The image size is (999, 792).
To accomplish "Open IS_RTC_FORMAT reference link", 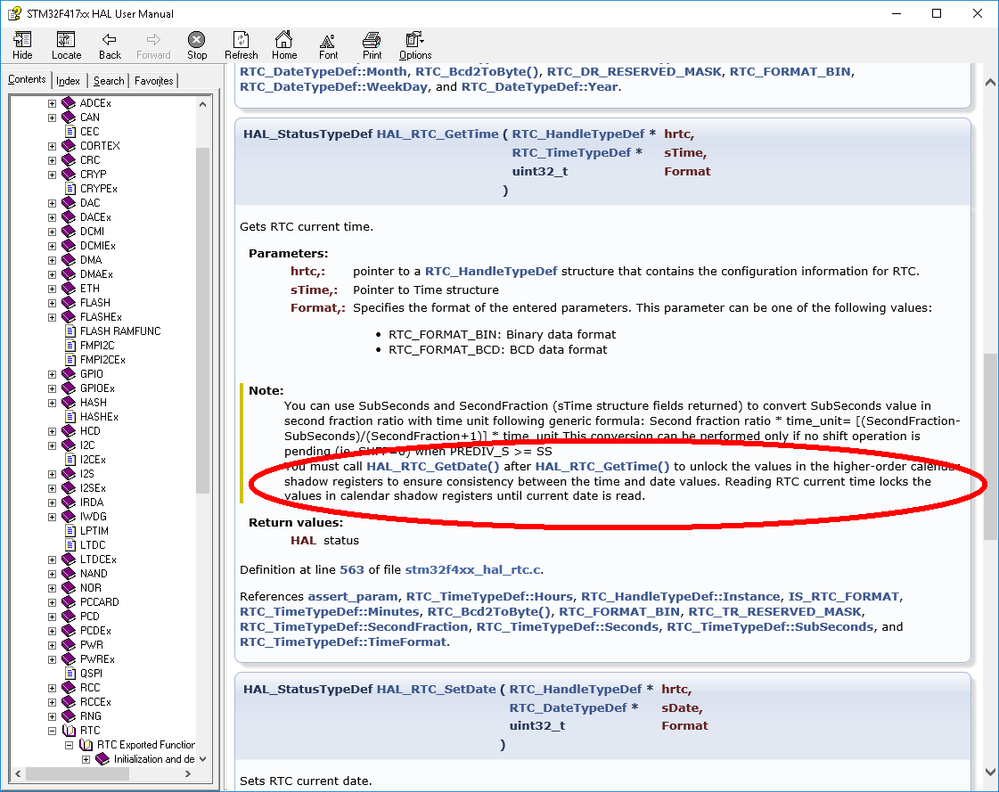I will point(844,596).
